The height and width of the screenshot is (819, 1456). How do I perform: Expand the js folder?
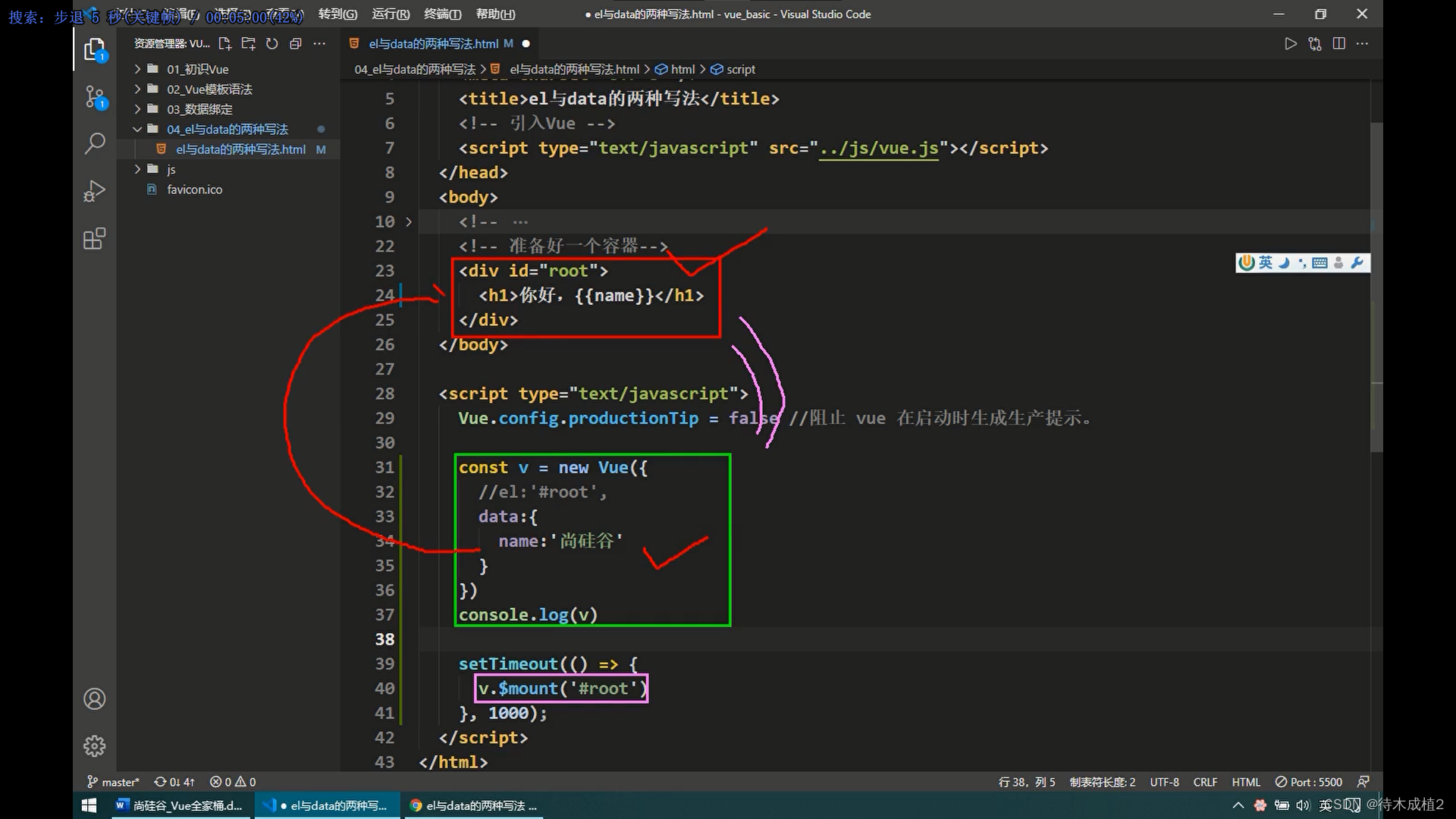pyautogui.click(x=227, y=169)
